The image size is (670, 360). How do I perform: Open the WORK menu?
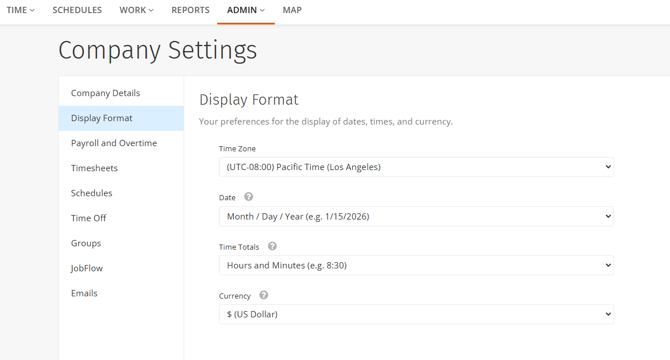pyautogui.click(x=136, y=10)
